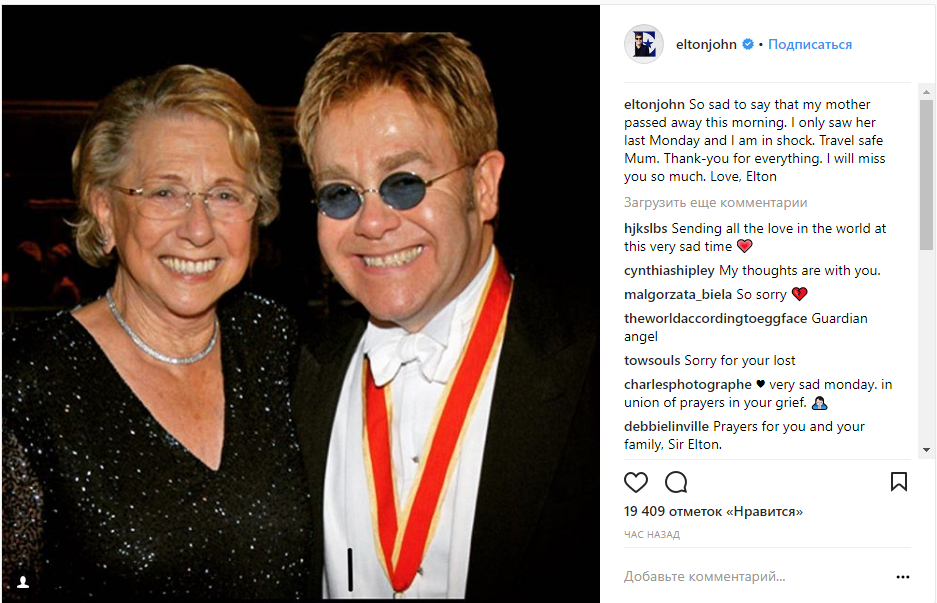The image size is (937, 603).
Task: Show tagged people icon on photo
Action: [x=22, y=581]
